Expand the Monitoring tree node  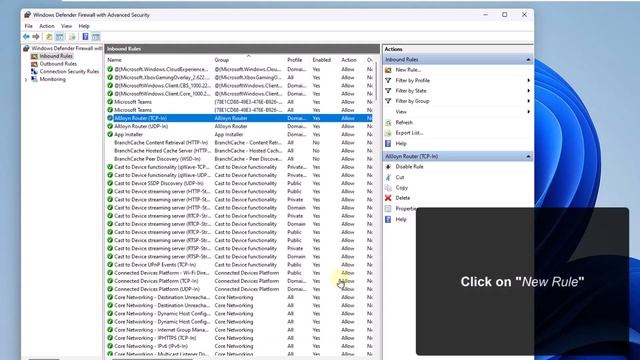coord(26,80)
